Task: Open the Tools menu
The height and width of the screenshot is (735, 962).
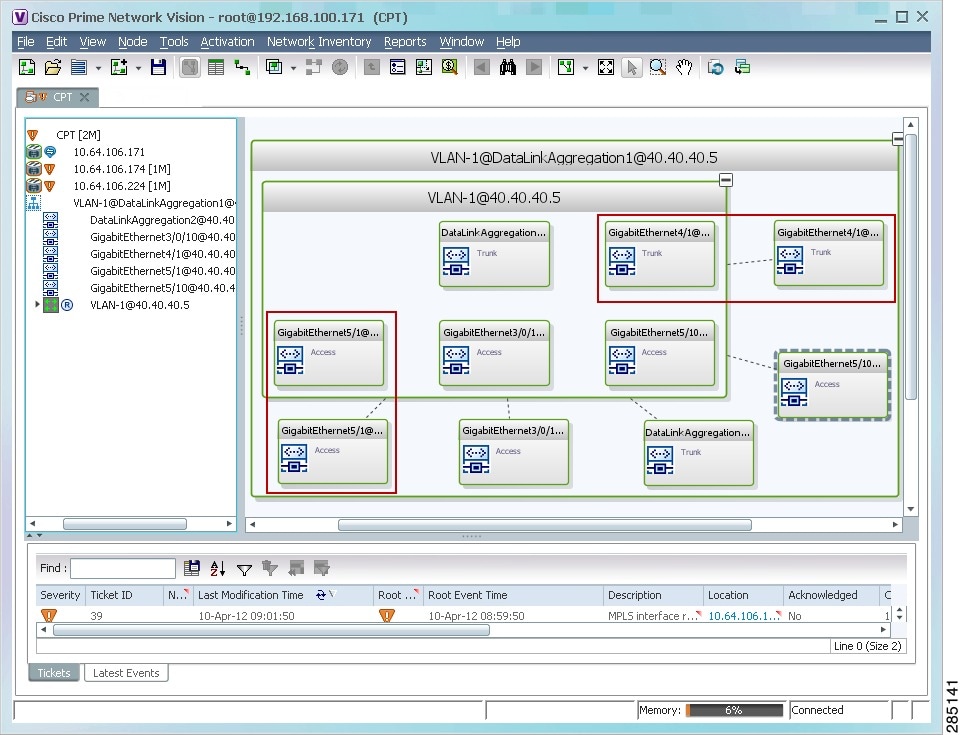Action: click(174, 42)
